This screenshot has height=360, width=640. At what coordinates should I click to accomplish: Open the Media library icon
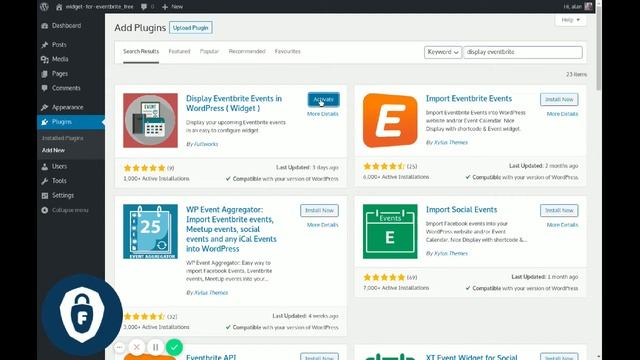point(44,59)
